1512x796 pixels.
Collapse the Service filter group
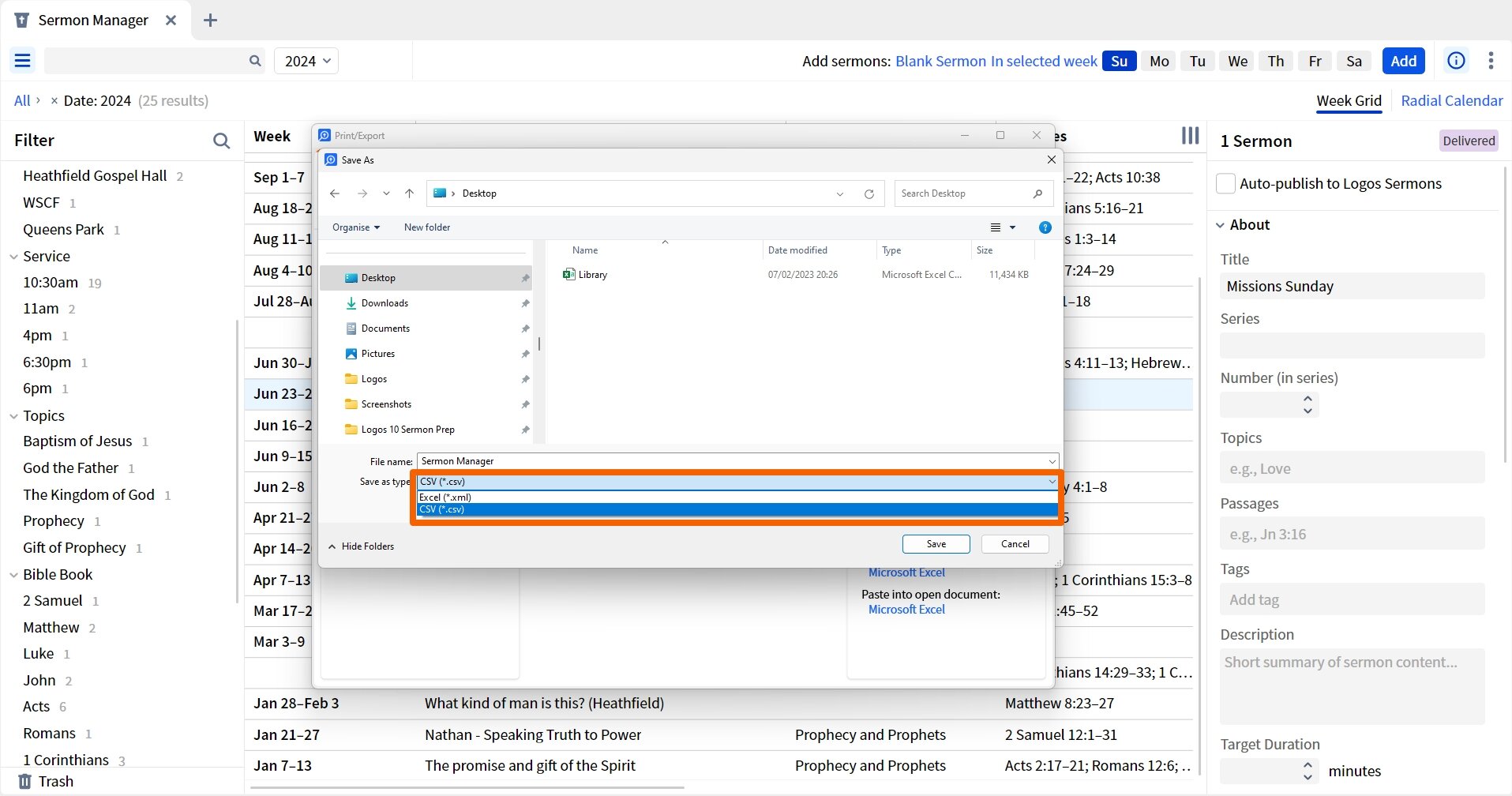pos(13,257)
